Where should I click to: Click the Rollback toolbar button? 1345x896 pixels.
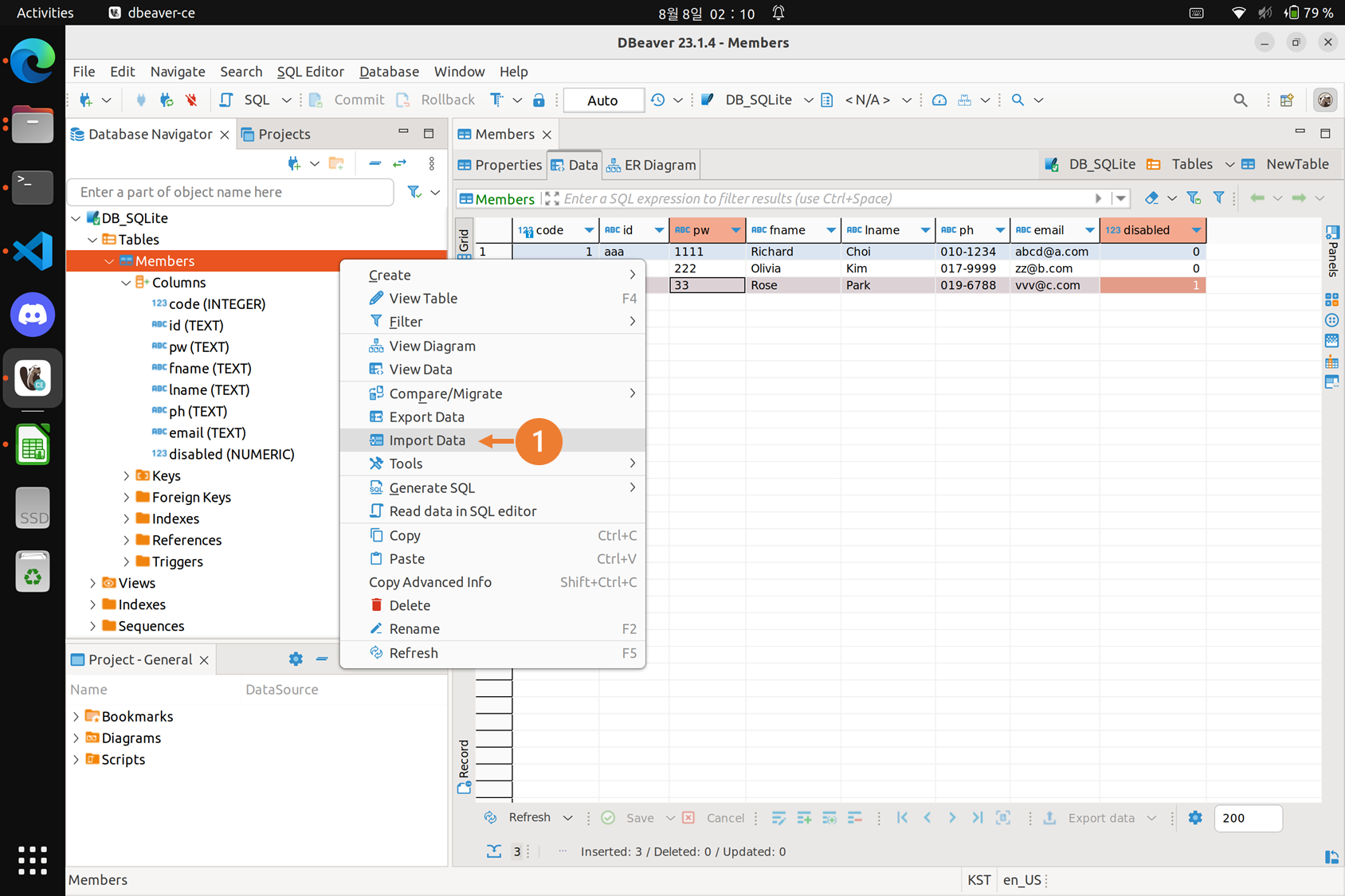pos(436,100)
